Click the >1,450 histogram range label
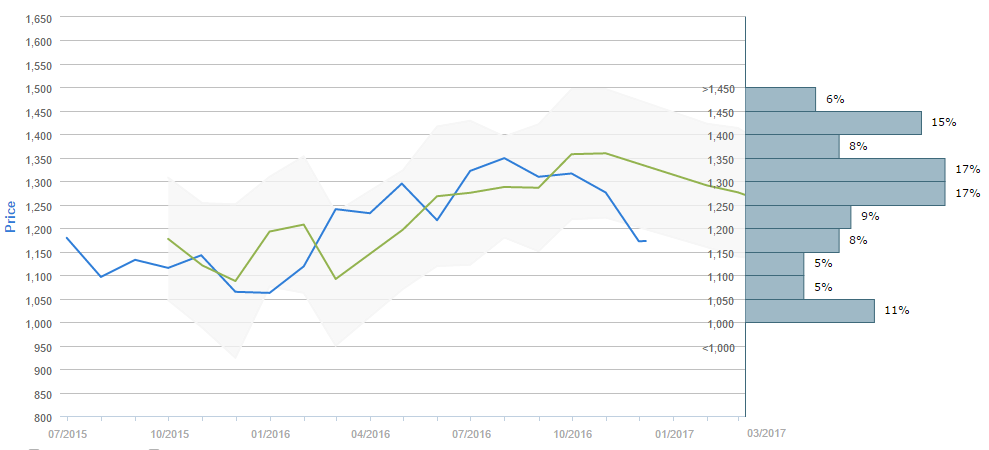 pyautogui.click(x=719, y=90)
